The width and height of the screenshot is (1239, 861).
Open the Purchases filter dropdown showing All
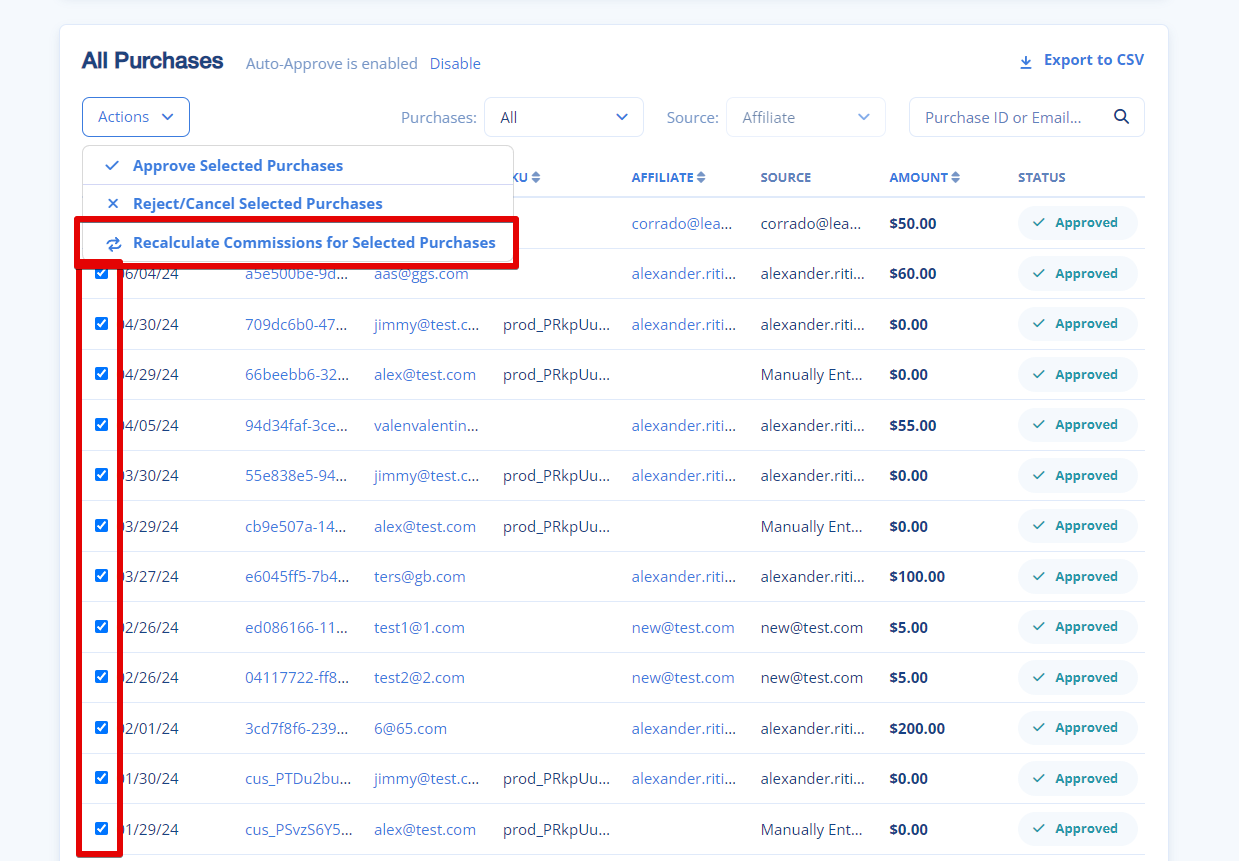(x=563, y=116)
